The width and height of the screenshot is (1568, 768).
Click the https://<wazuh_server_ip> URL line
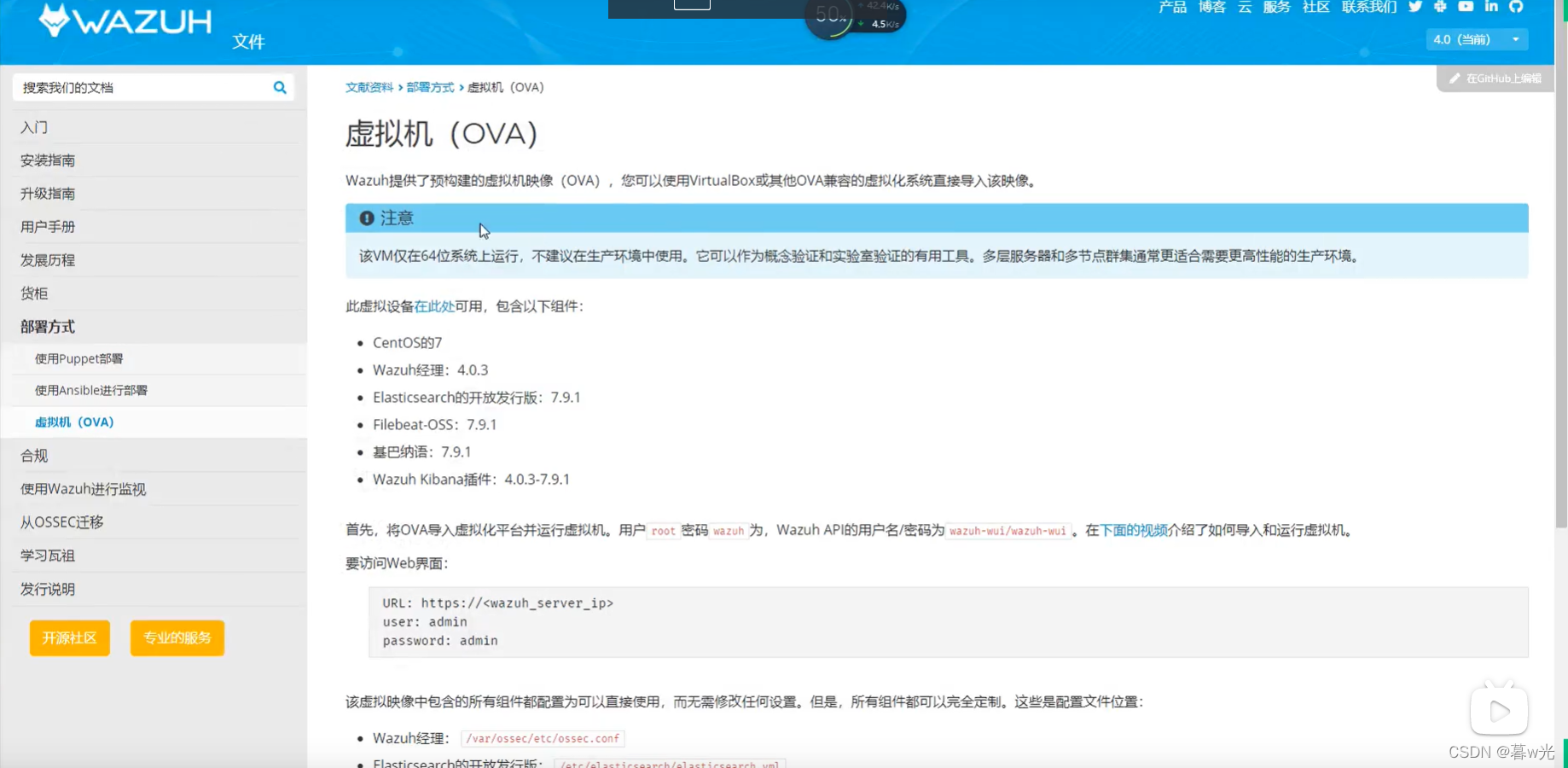(497, 603)
